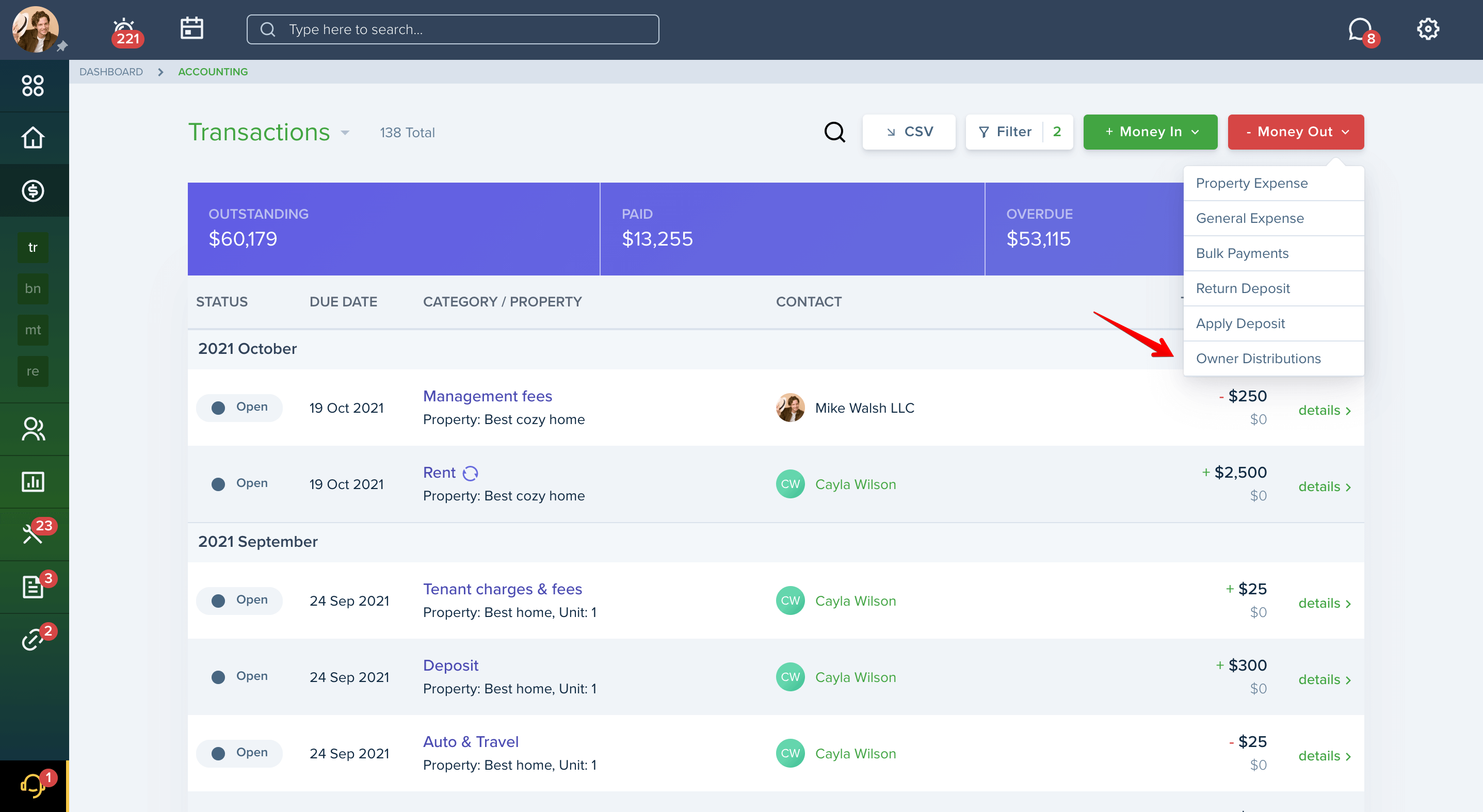Select Owner Distributions menu item
Image resolution: width=1483 pixels, height=812 pixels.
pyautogui.click(x=1273, y=359)
